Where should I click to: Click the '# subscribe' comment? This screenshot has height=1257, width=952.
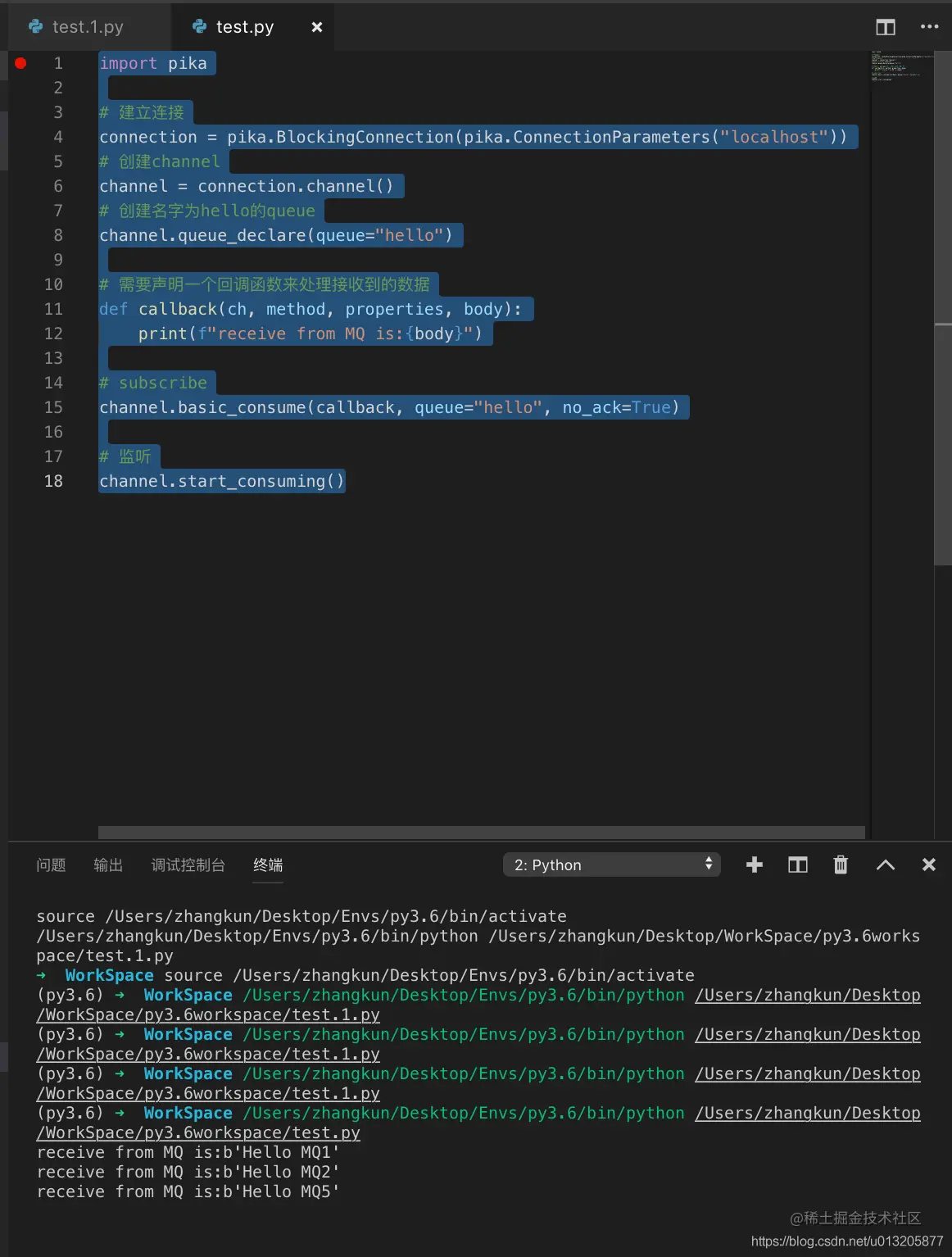tap(153, 383)
